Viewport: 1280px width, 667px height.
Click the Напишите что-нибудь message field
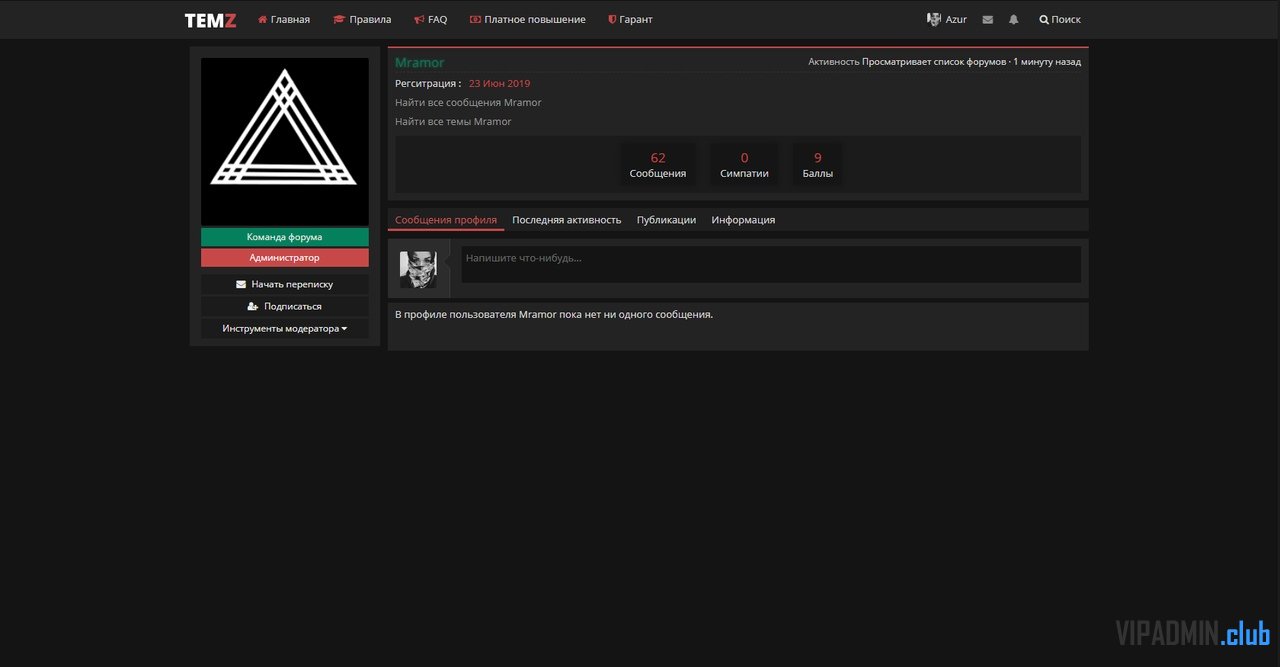(x=771, y=265)
